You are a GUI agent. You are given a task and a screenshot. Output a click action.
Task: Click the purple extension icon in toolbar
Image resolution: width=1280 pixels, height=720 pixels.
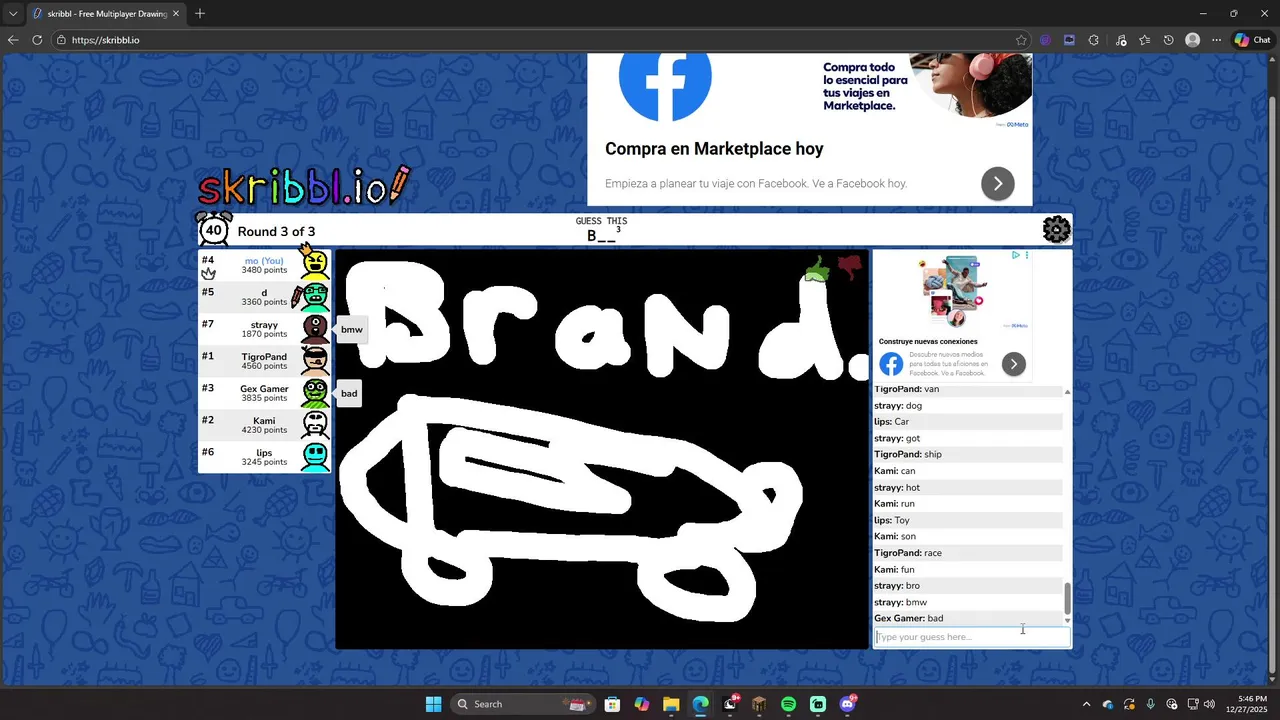(x=1045, y=40)
